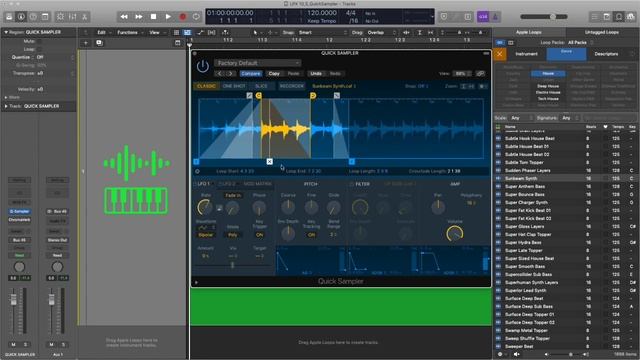Click the fade-in marker above waveform
This screenshot has height=360, width=640.
coord(249,96)
